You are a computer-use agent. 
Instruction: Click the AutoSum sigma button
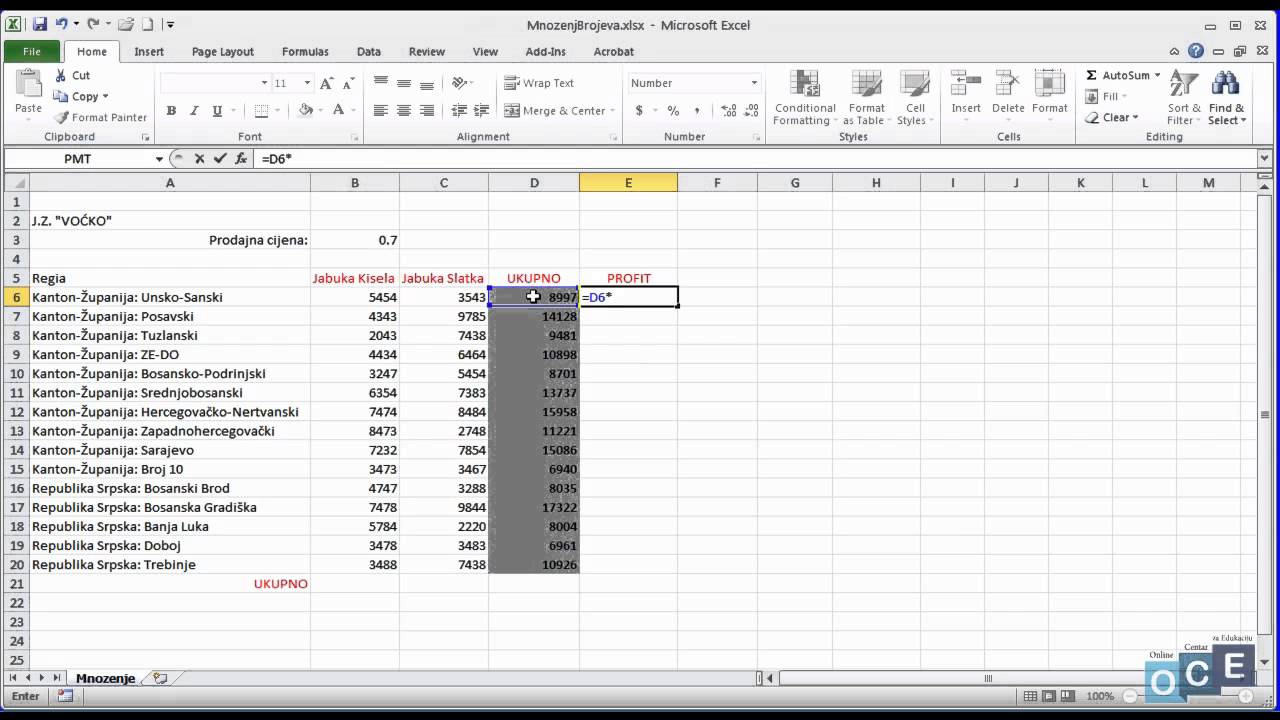tap(1117, 75)
